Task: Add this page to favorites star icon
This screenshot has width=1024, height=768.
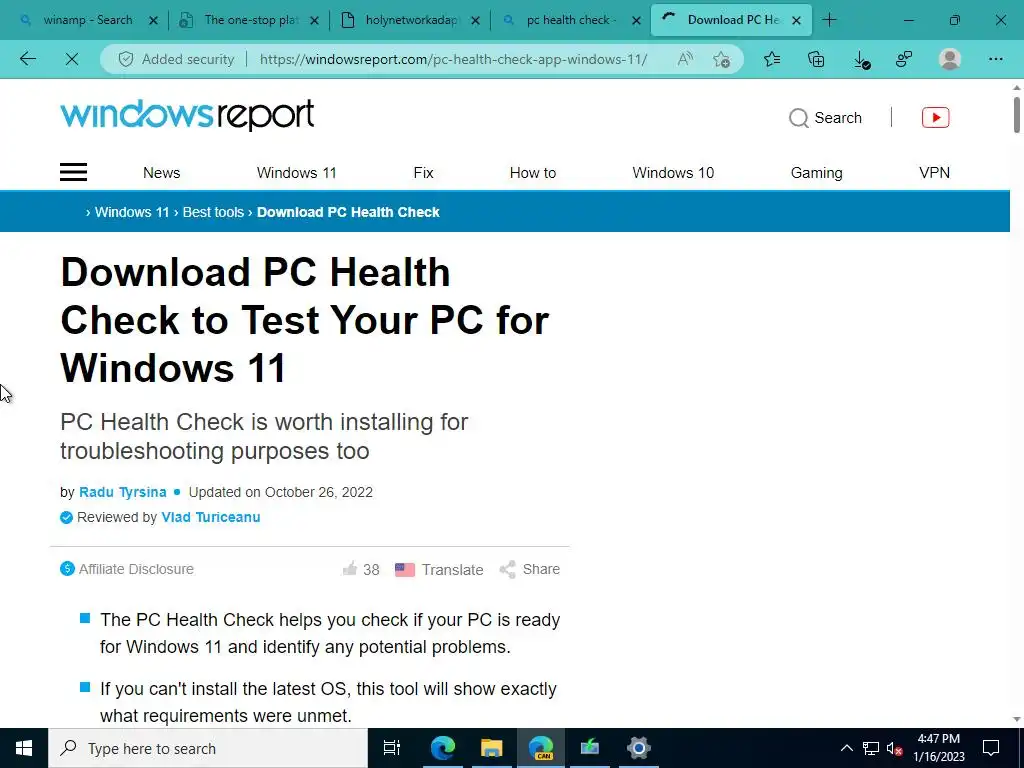Action: pos(722,59)
